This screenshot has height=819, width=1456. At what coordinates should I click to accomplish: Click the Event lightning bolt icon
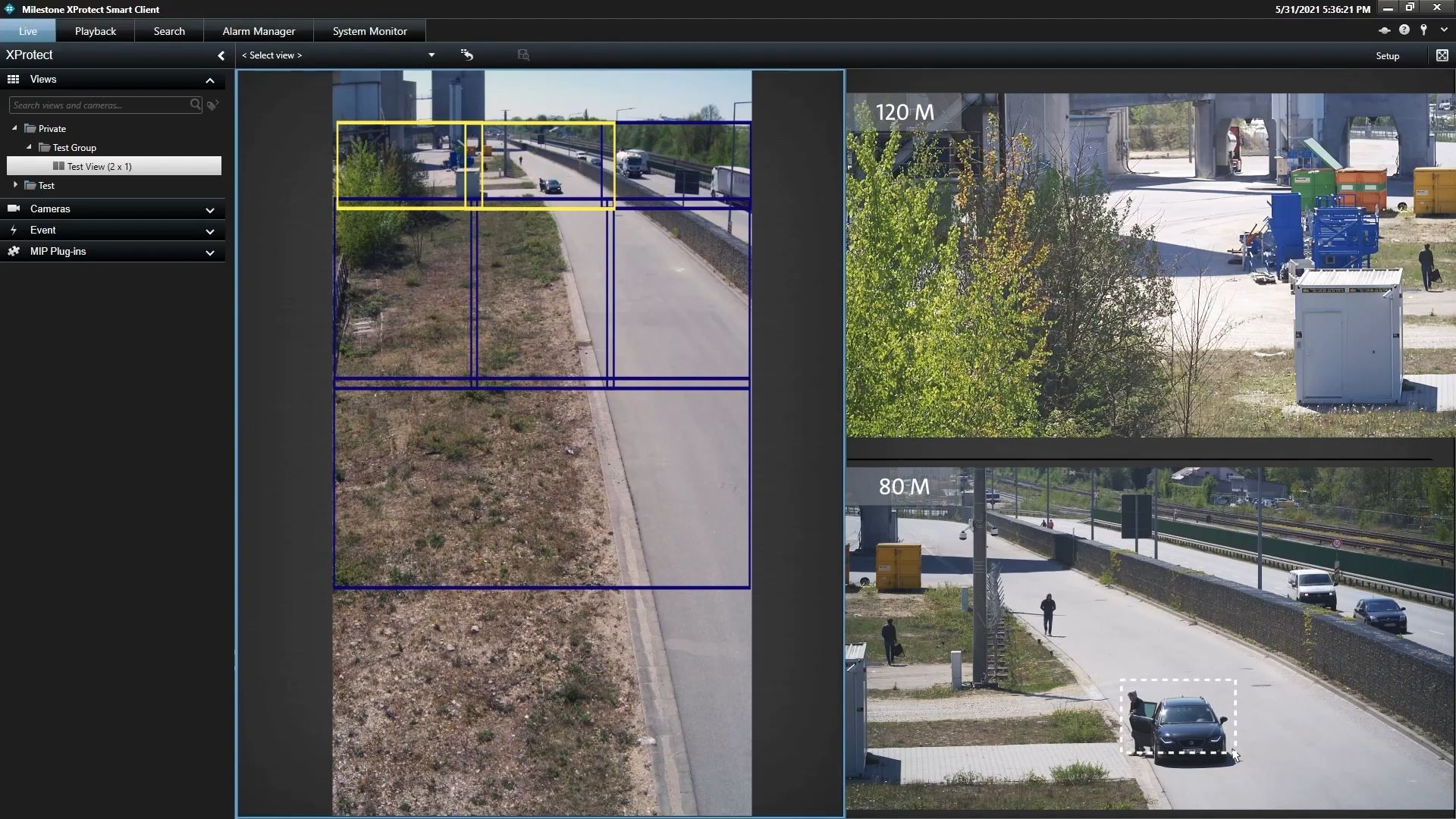[x=14, y=230]
